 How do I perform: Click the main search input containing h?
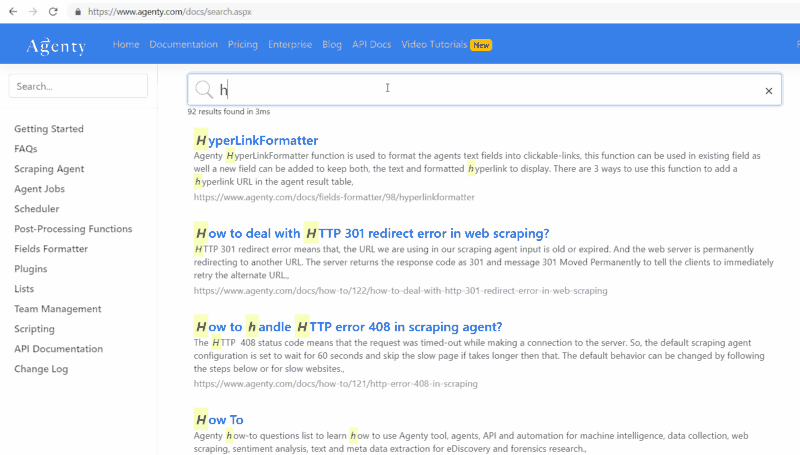click(484, 90)
